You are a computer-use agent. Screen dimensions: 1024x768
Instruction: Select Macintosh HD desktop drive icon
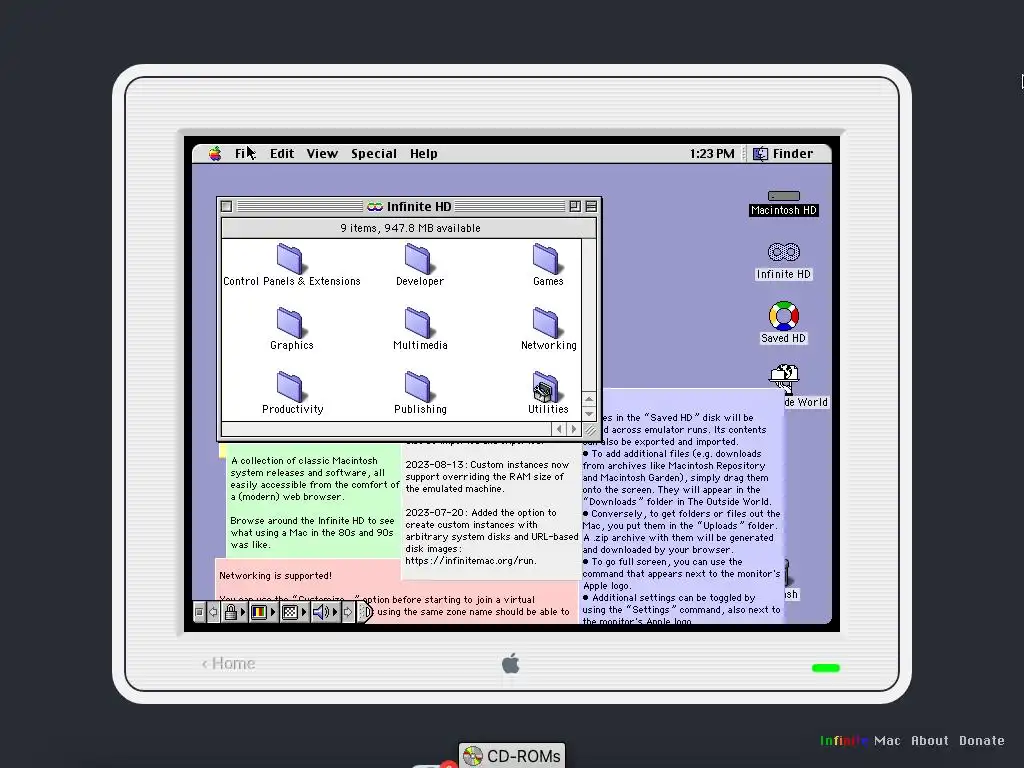pyautogui.click(x=784, y=196)
